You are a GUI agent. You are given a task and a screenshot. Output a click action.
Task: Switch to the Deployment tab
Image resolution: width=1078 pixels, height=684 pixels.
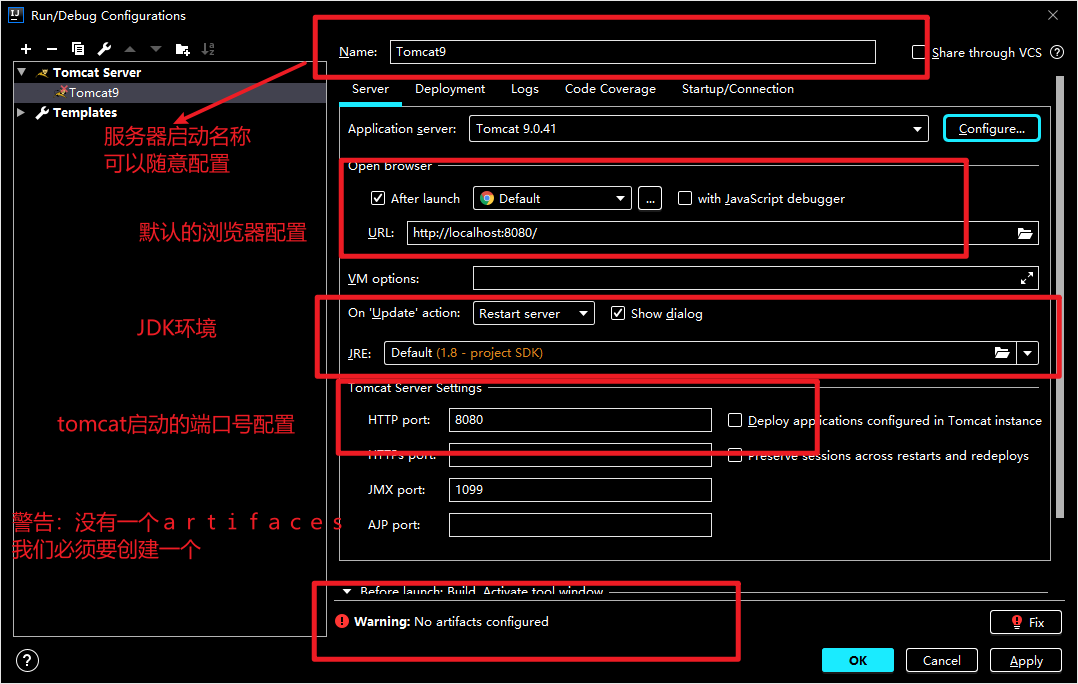point(450,89)
